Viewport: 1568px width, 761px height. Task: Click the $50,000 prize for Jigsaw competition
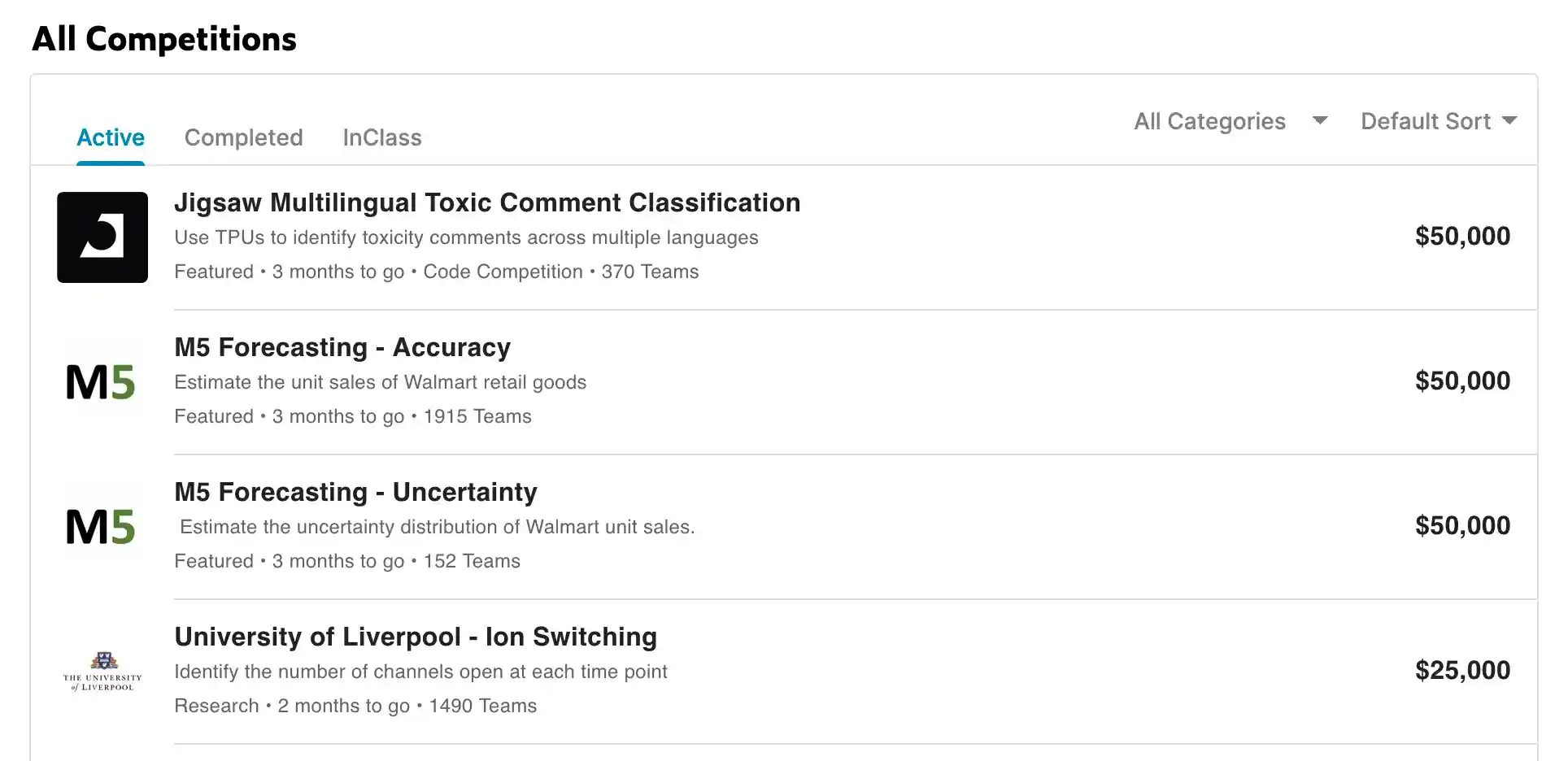coord(1461,236)
